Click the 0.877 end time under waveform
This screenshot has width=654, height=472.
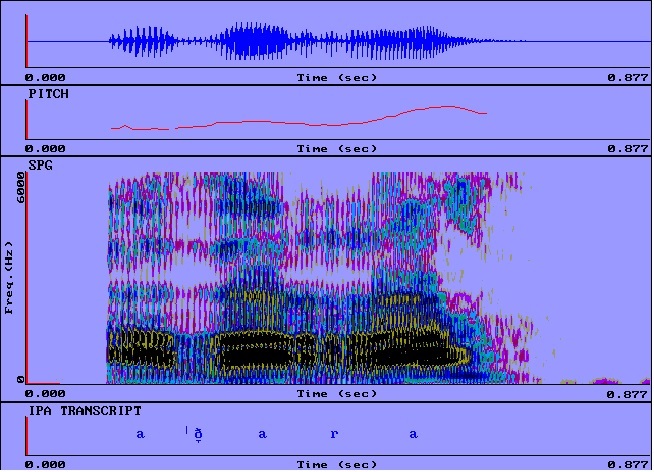click(x=628, y=78)
